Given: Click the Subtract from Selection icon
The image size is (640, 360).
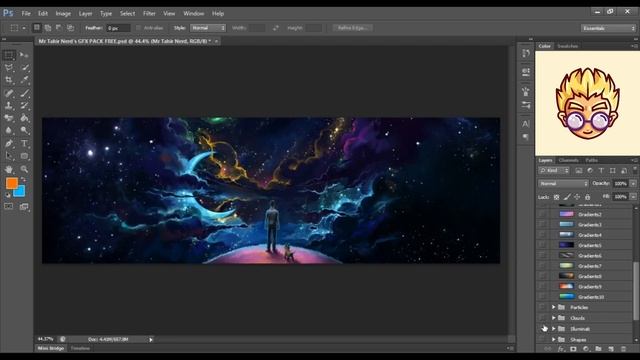Looking at the screenshot, I should point(59,28).
